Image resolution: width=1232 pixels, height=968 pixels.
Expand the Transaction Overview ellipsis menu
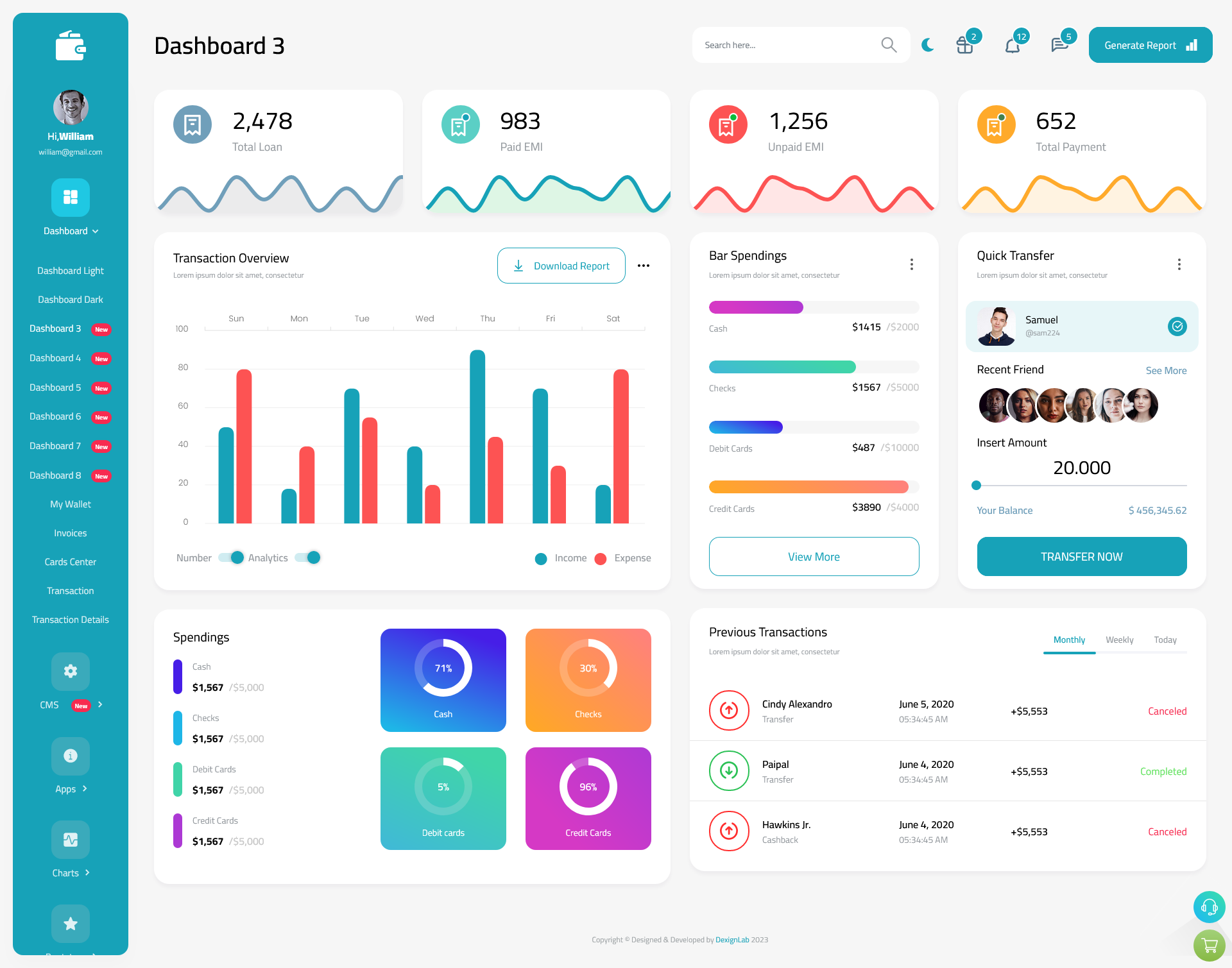644,265
